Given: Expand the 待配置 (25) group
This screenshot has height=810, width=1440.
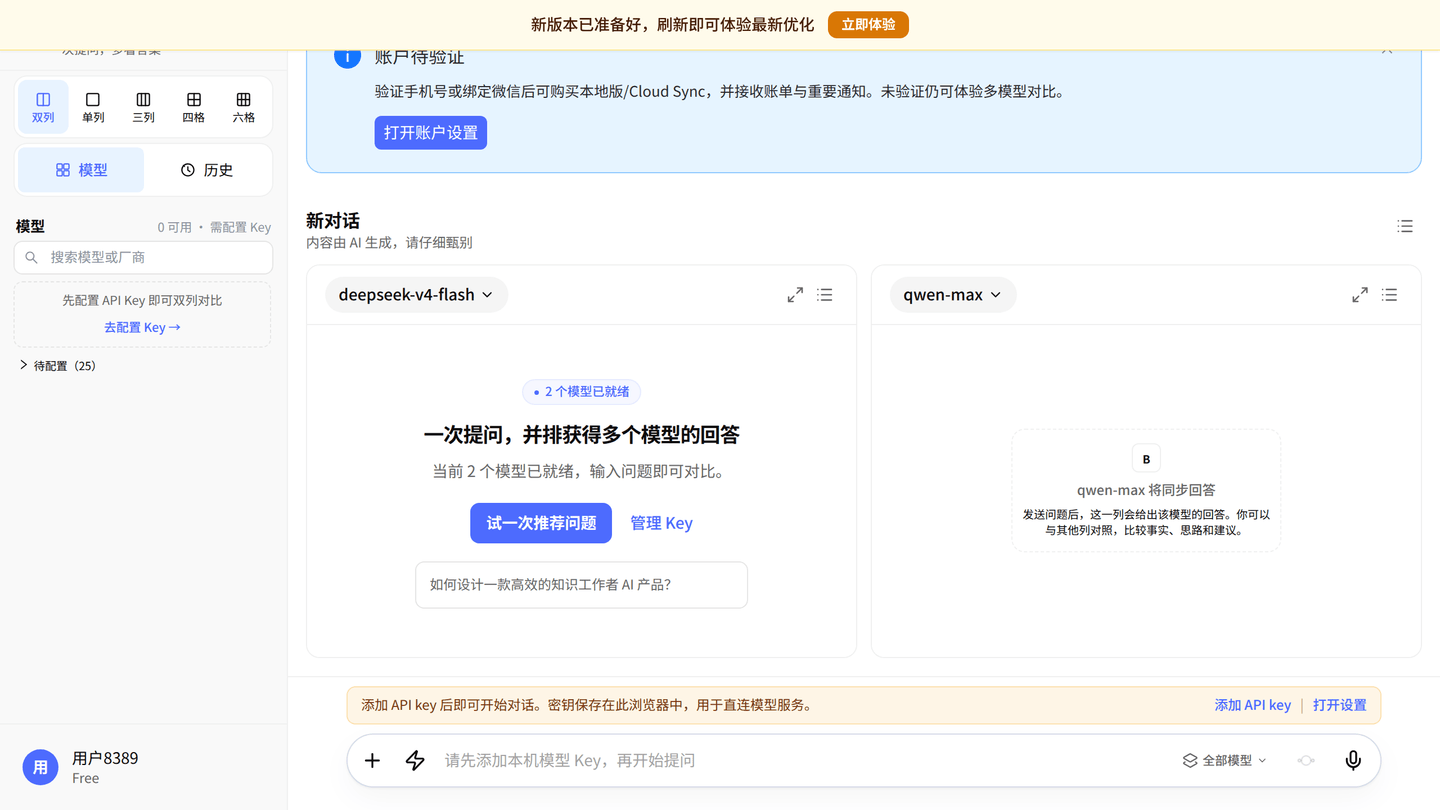Looking at the screenshot, I should 58,366.
